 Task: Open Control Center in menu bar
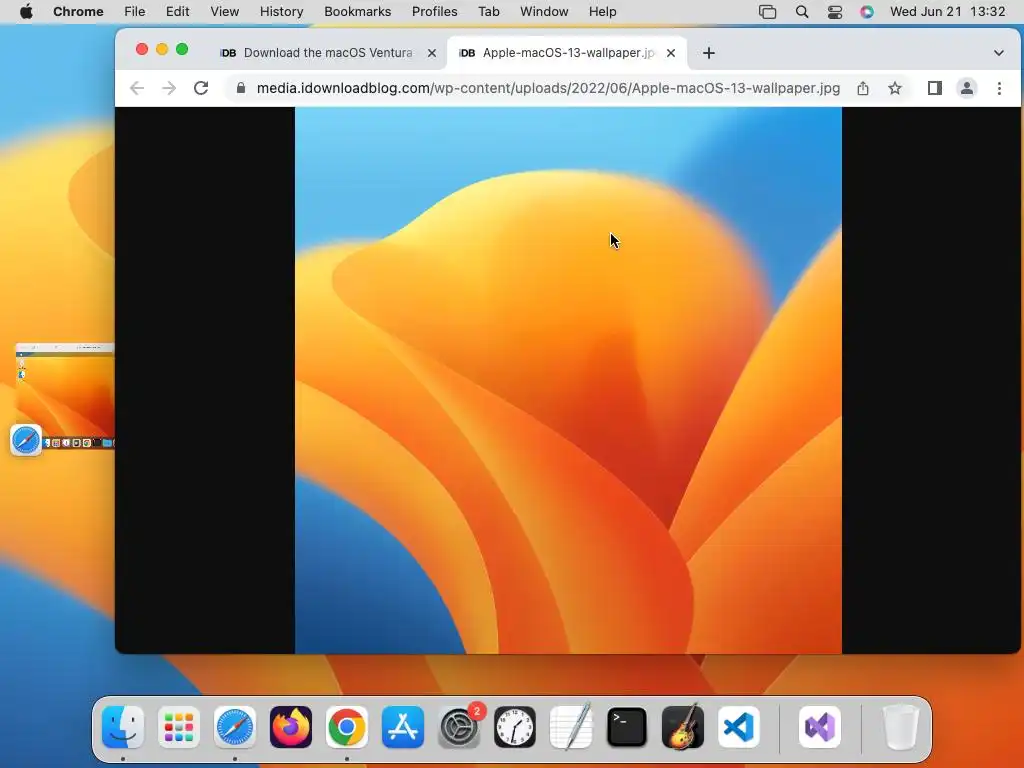[835, 12]
